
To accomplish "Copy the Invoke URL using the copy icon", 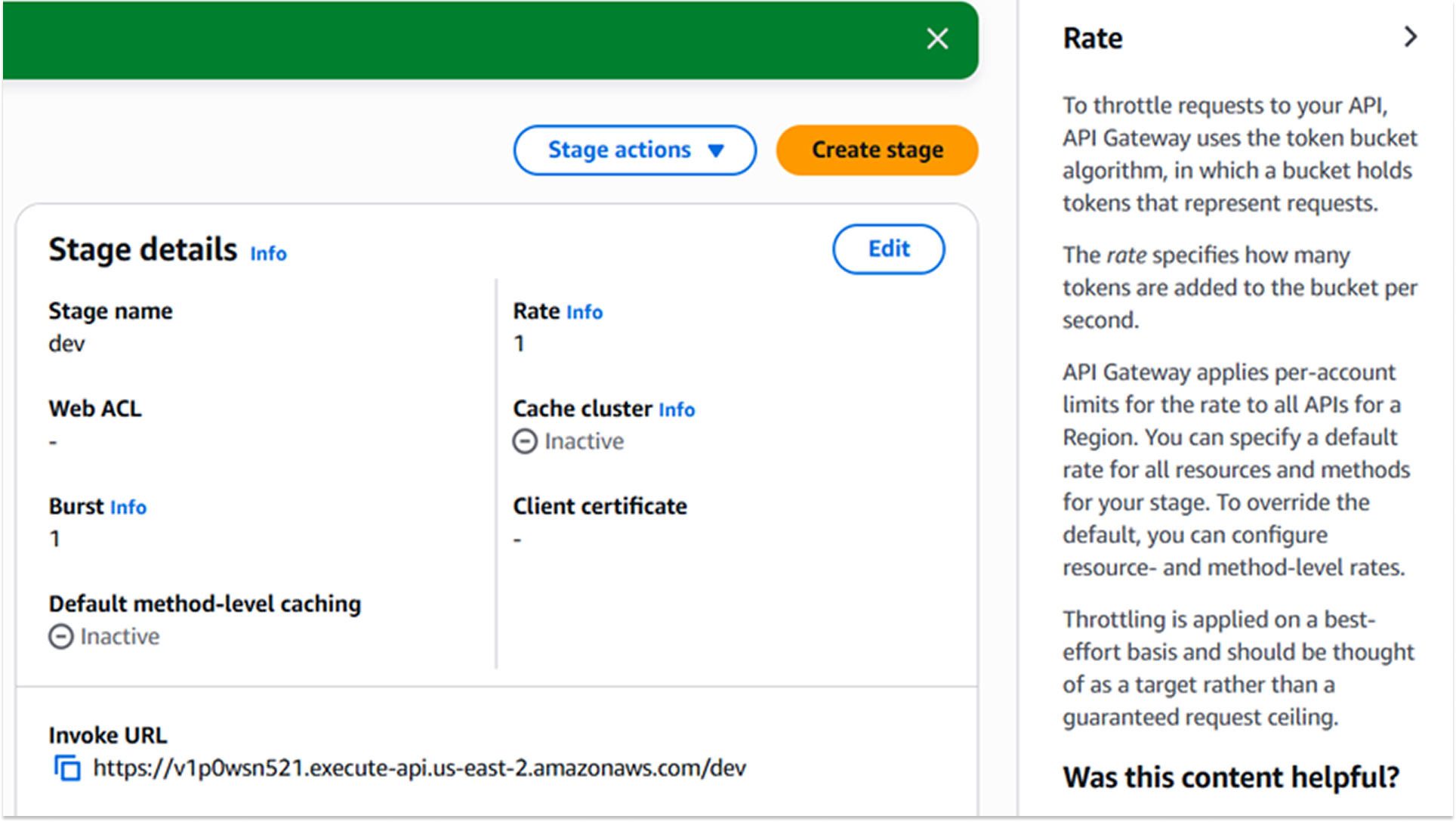I will pyautogui.click(x=67, y=768).
